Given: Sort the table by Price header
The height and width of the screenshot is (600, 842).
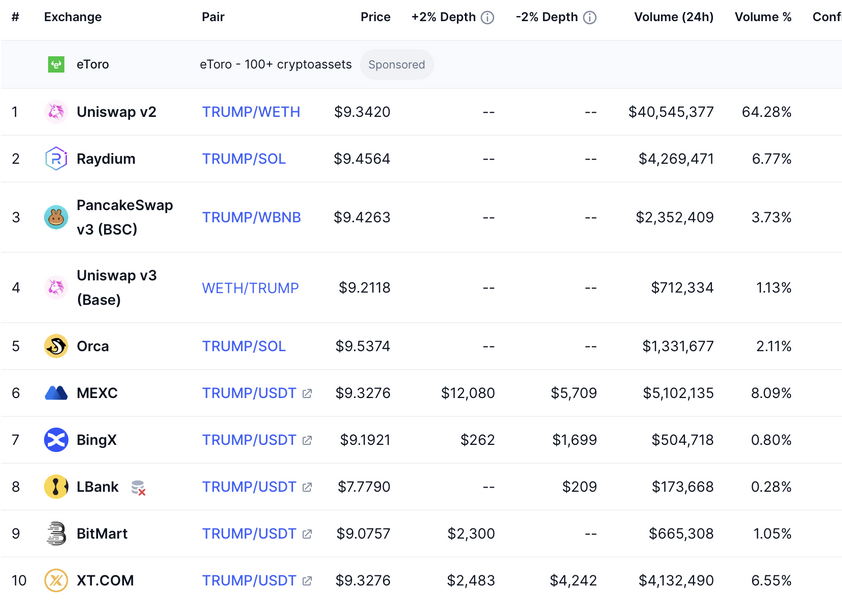Looking at the screenshot, I should coord(375,17).
